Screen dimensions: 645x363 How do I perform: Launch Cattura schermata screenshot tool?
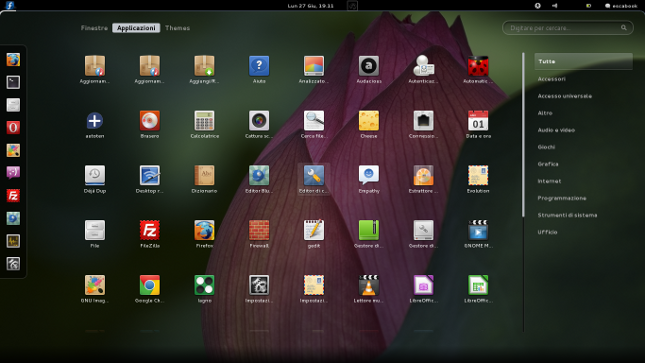[x=259, y=121]
